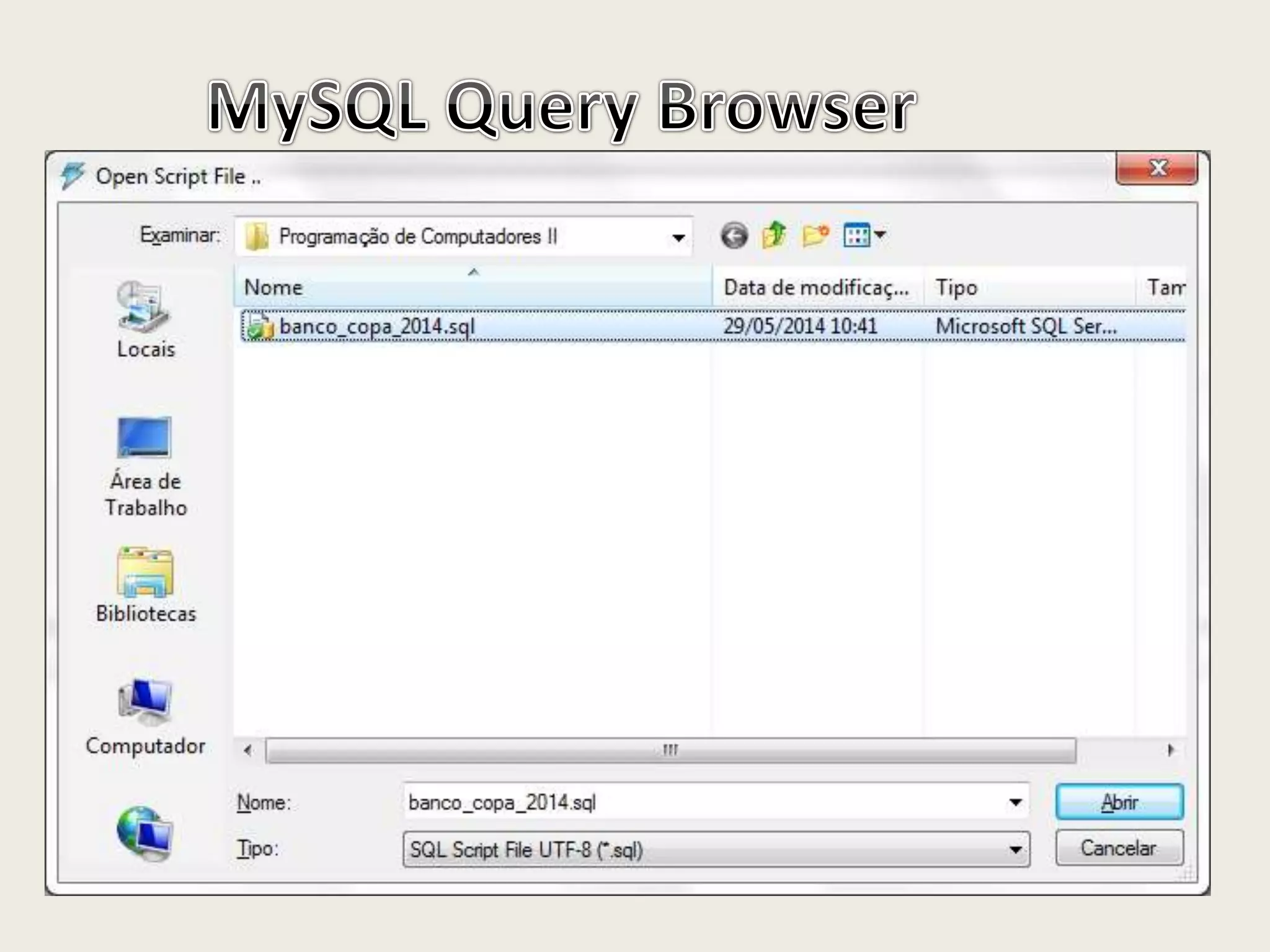Open Locais recent places shortcut
The height and width of the screenshot is (952, 1270).
(145, 319)
